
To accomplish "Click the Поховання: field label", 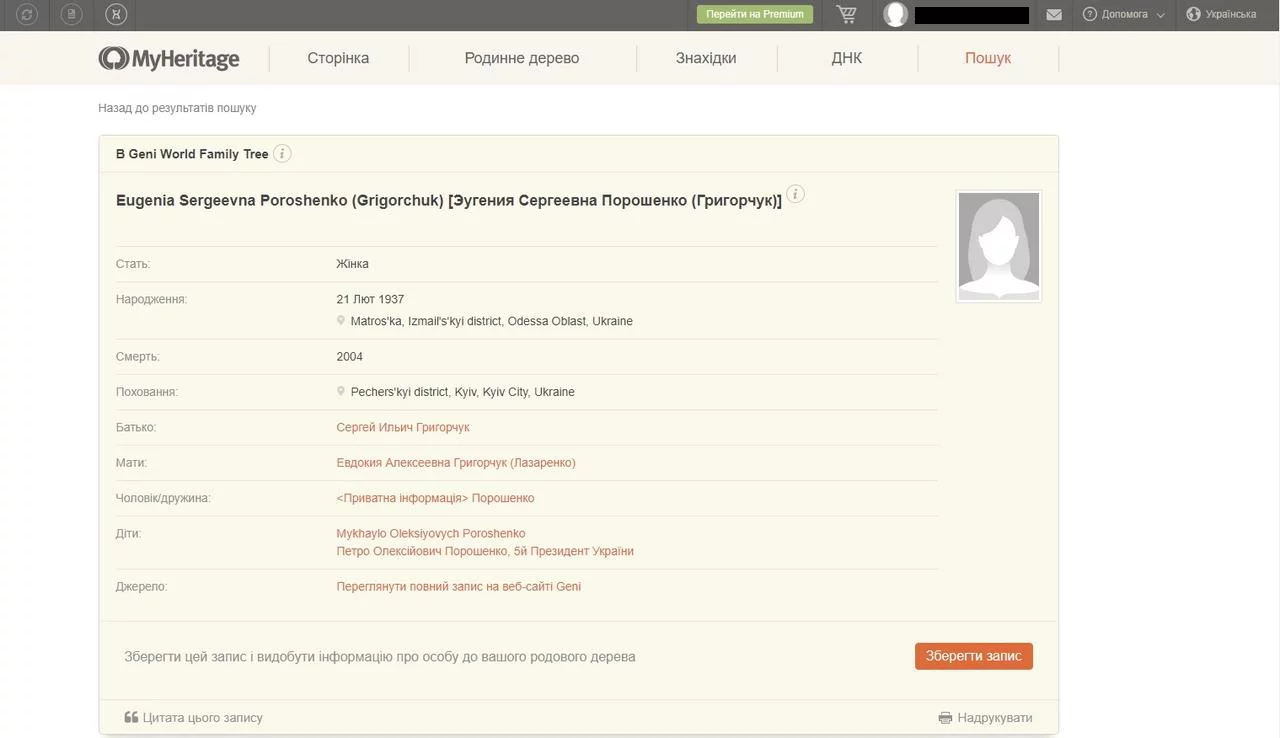I will coord(147,392).
